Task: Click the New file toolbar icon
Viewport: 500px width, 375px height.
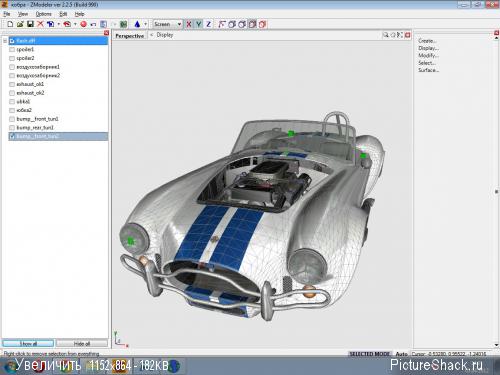Action: [x=10, y=24]
